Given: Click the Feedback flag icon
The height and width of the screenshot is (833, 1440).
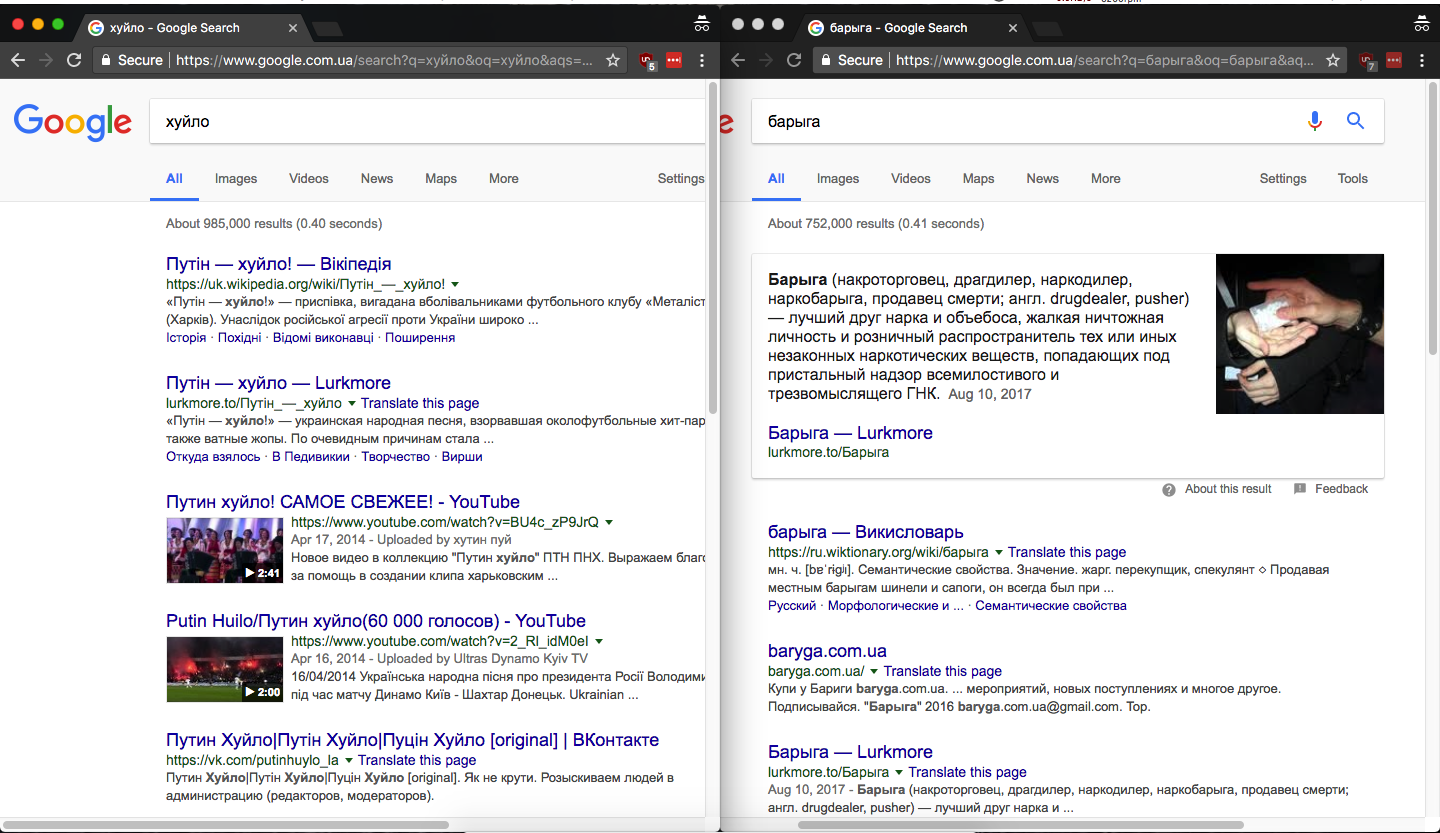Looking at the screenshot, I should [x=1300, y=489].
